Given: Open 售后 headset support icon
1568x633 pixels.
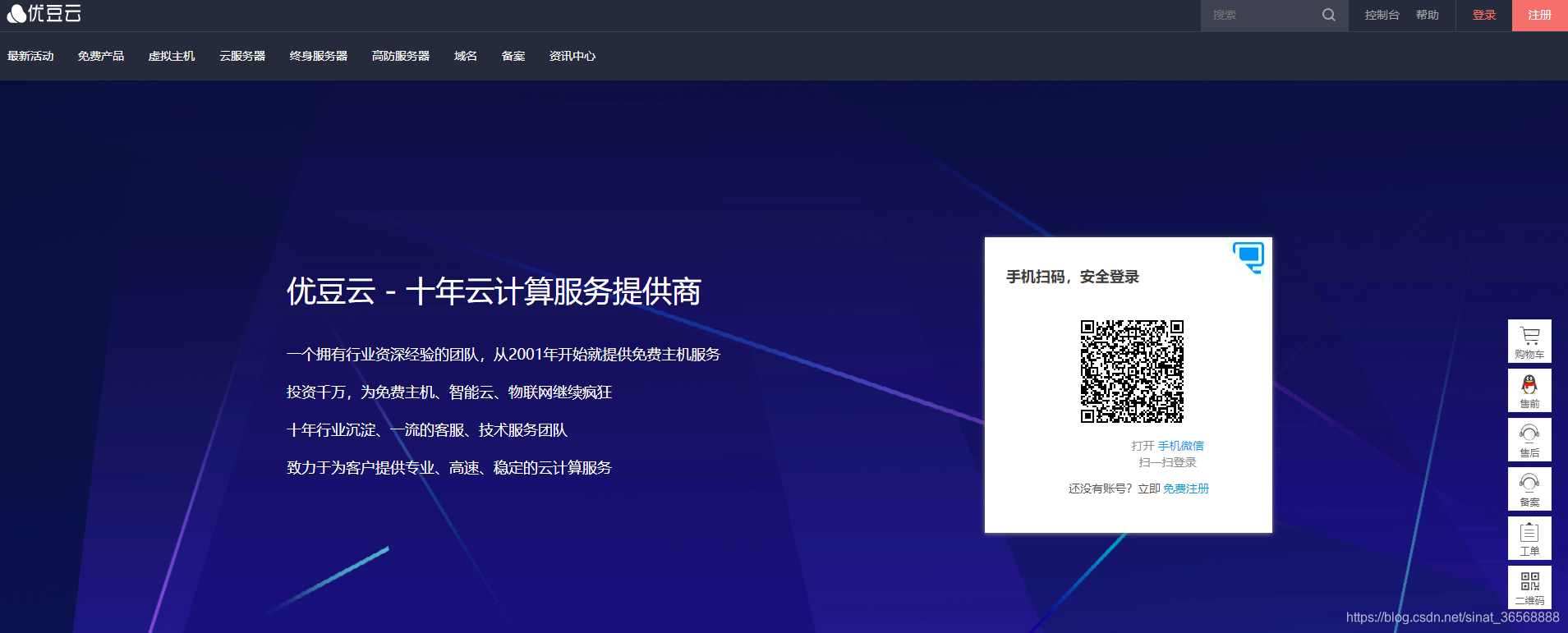Looking at the screenshot, I should pos(1529,439).
